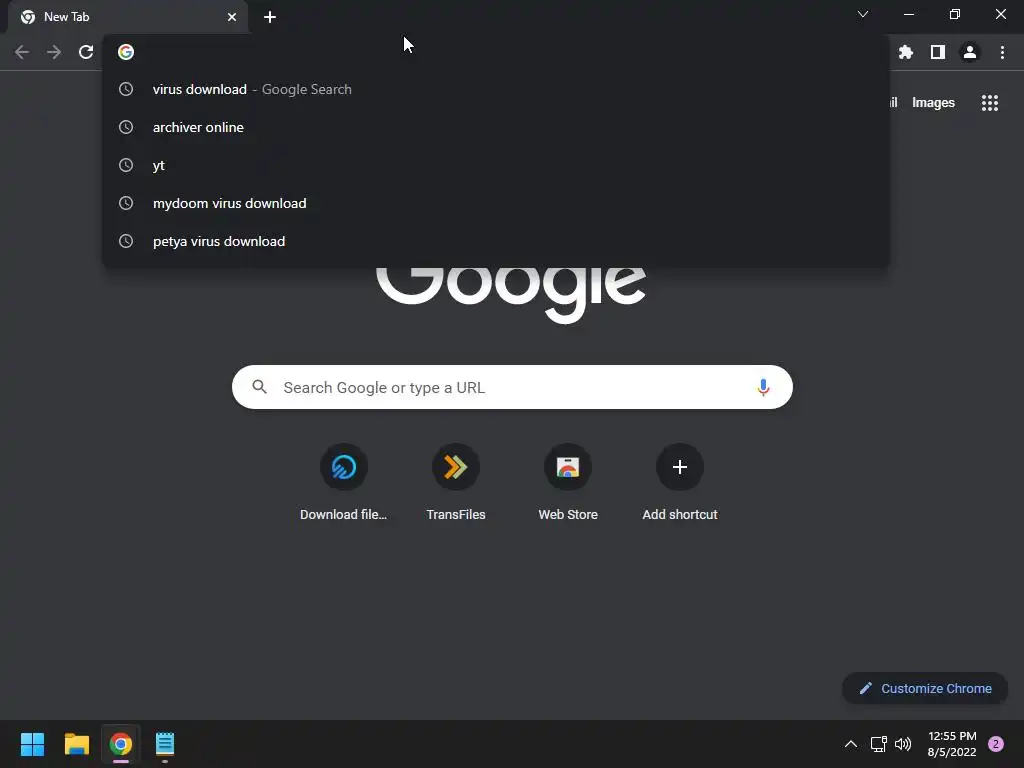The width and height of the screenshot is (1024, 768).
Task: Click clock icon beside 'archiver online'
Action: pos(126,127)
